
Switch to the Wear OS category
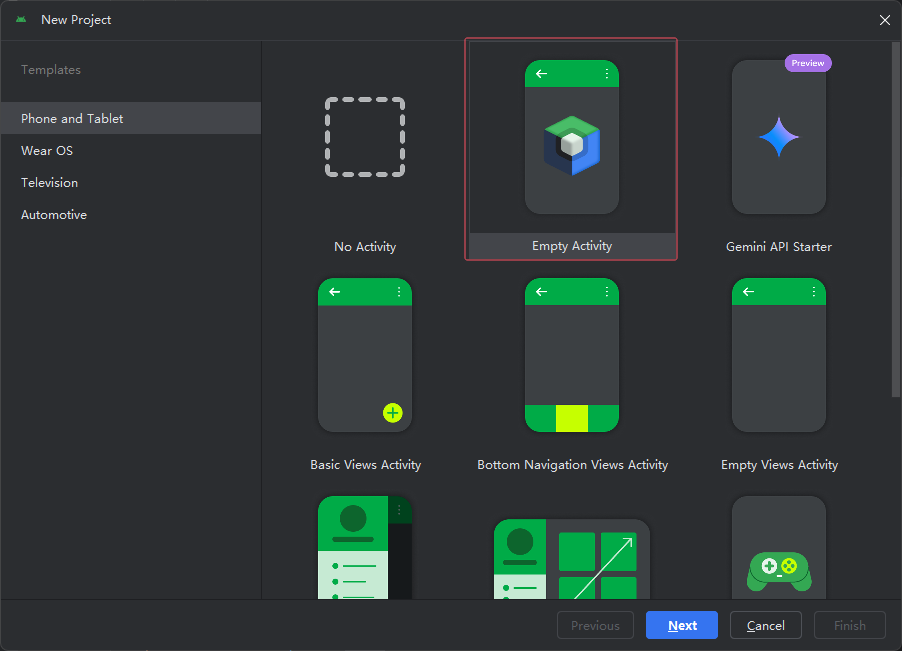(46, 150)
